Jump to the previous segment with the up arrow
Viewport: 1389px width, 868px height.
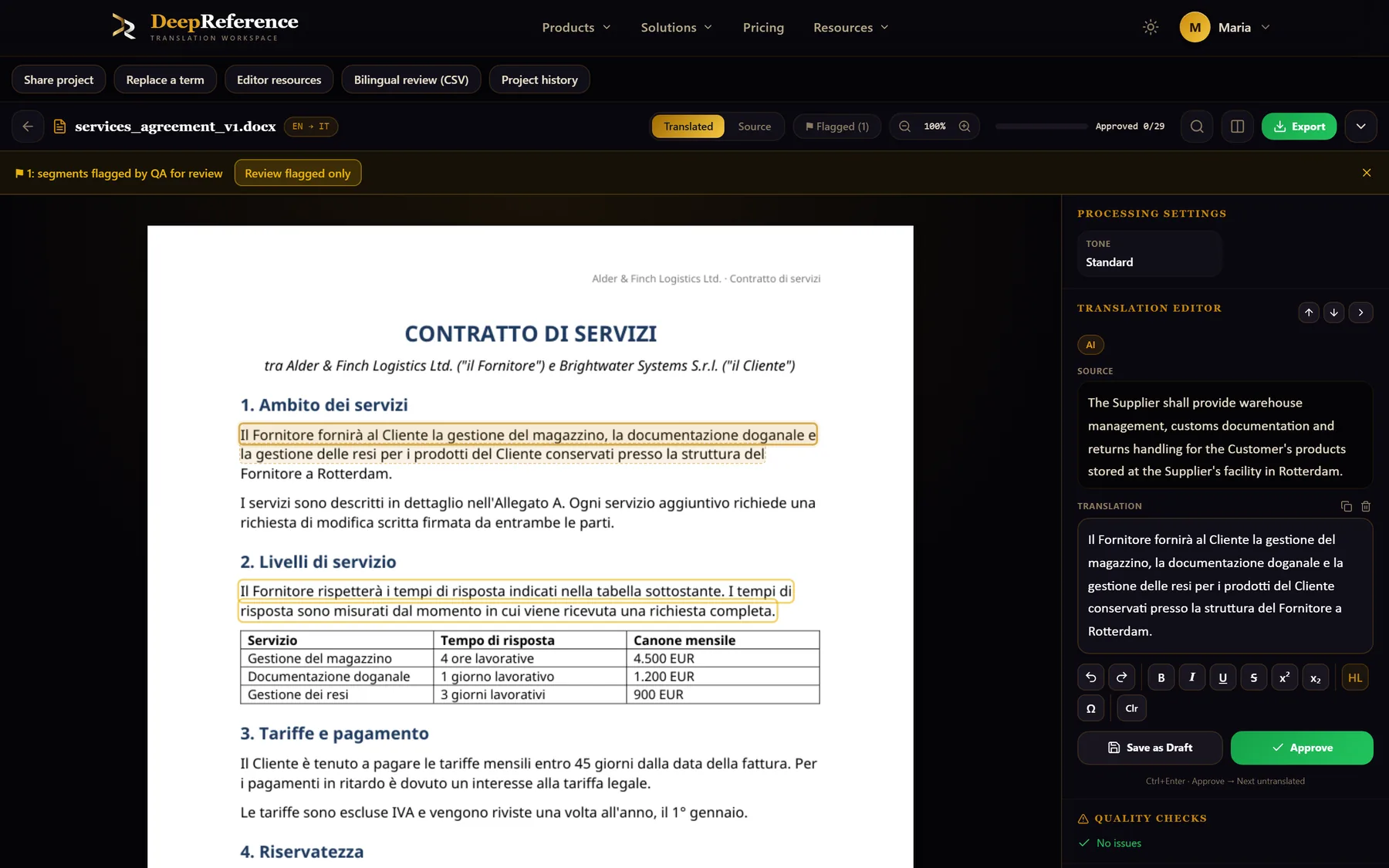click(x=1309, y=312)
